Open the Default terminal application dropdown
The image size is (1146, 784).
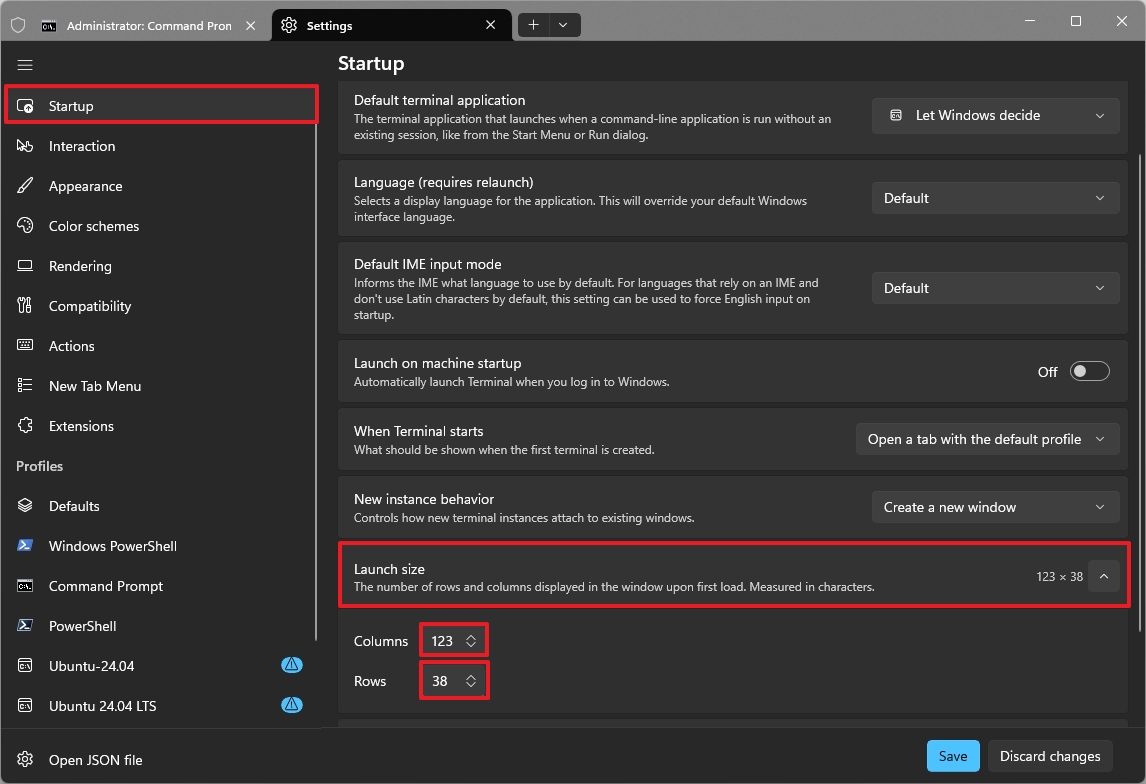[995, 115]
